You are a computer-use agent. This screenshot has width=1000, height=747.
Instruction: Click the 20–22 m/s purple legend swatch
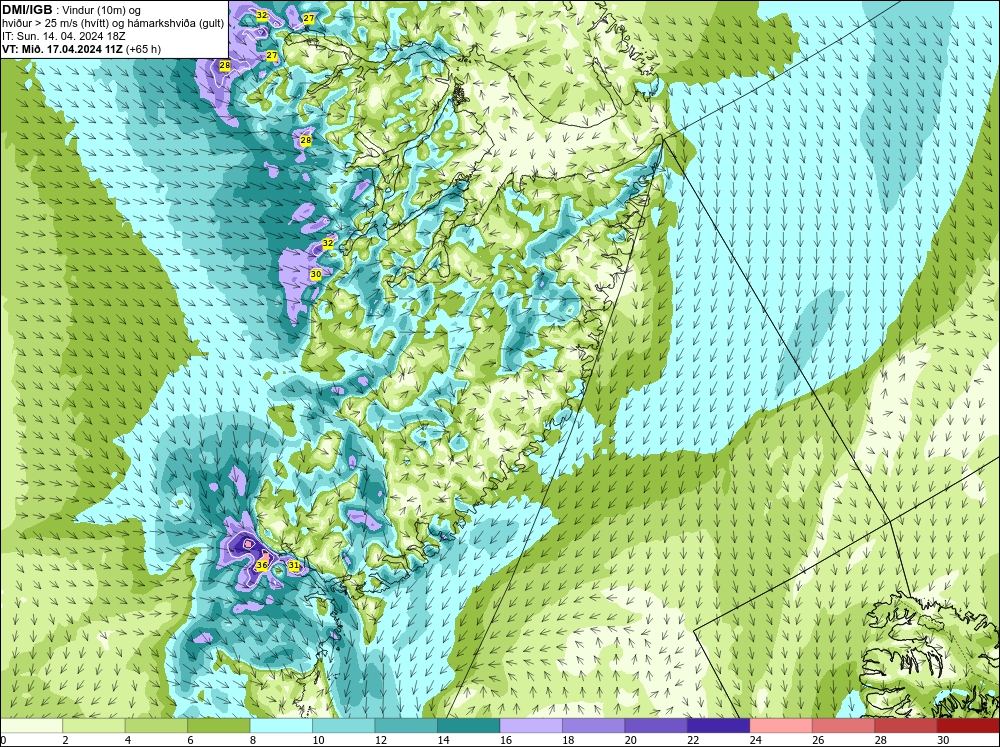pyautogui.click(x=656, y=725)
